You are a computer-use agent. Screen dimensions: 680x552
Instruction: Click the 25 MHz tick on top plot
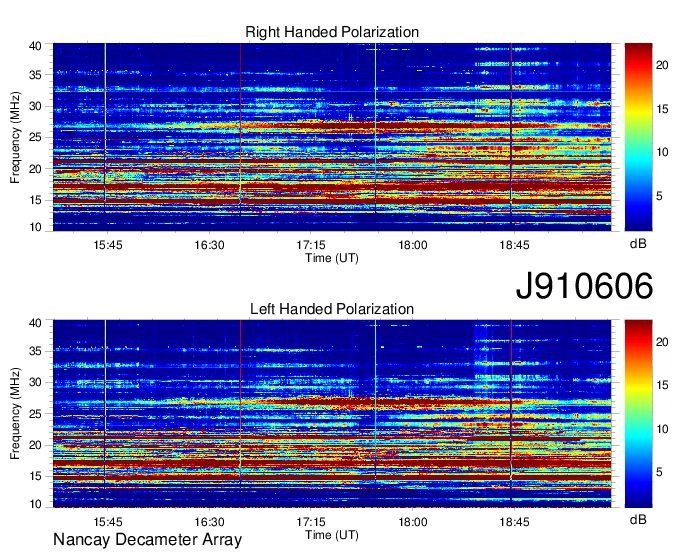pyautogui.click(x=36, y=137)
